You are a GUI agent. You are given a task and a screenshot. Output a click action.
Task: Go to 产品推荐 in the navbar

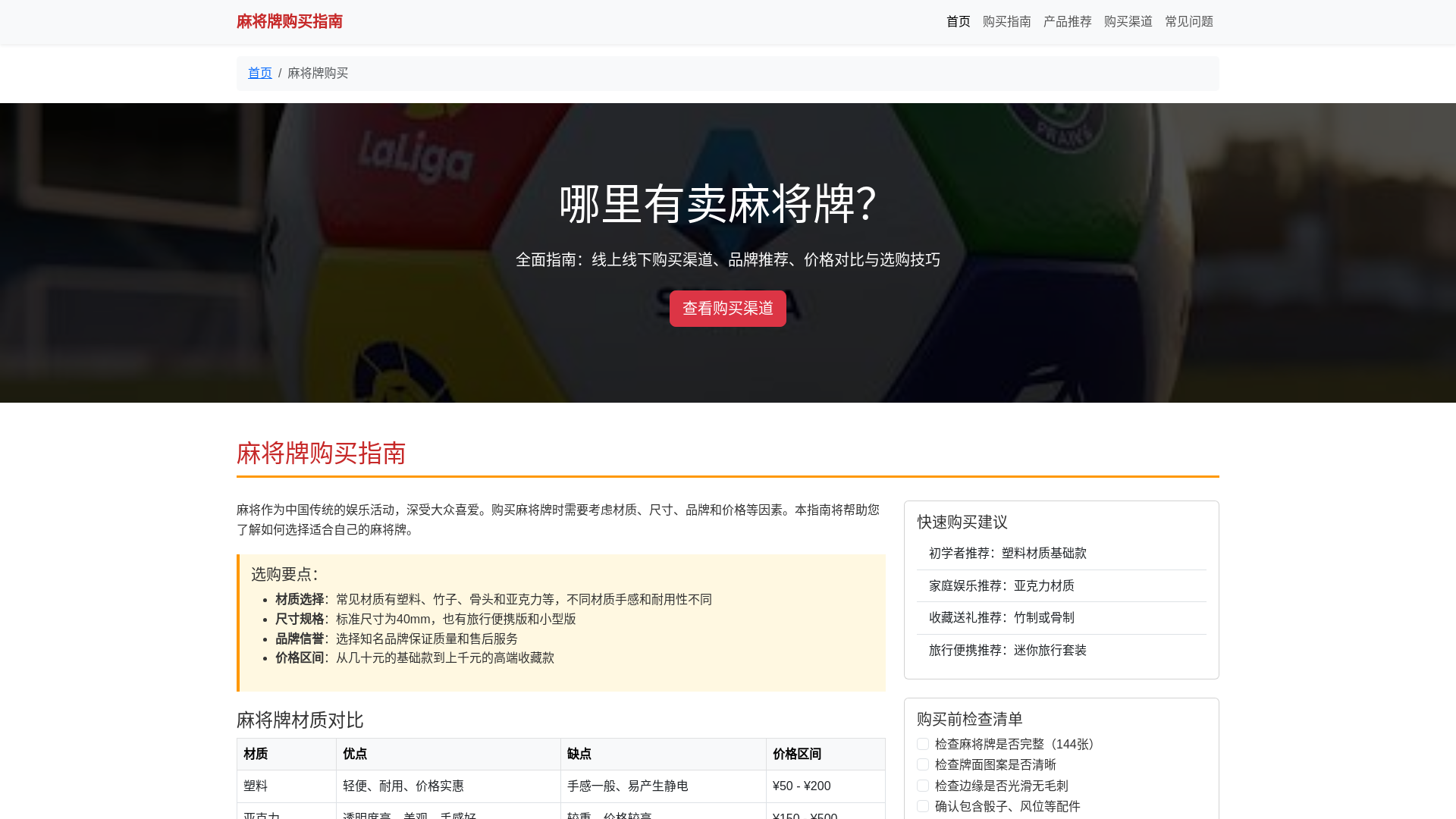point(1067,21)
